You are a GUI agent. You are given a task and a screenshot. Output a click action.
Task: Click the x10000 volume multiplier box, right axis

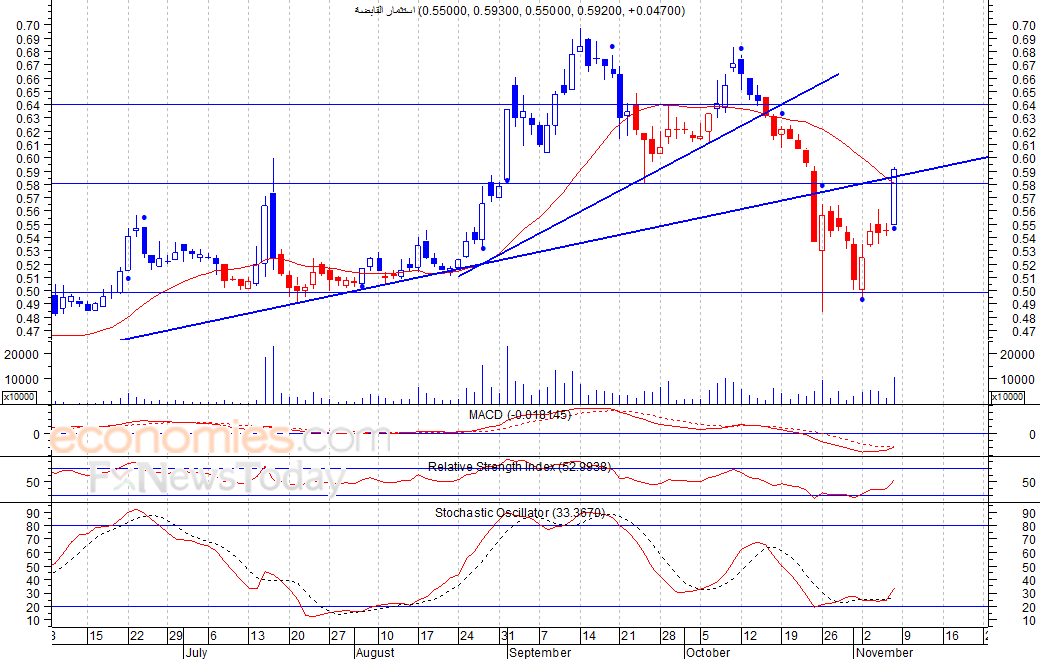pos(1008,396)
